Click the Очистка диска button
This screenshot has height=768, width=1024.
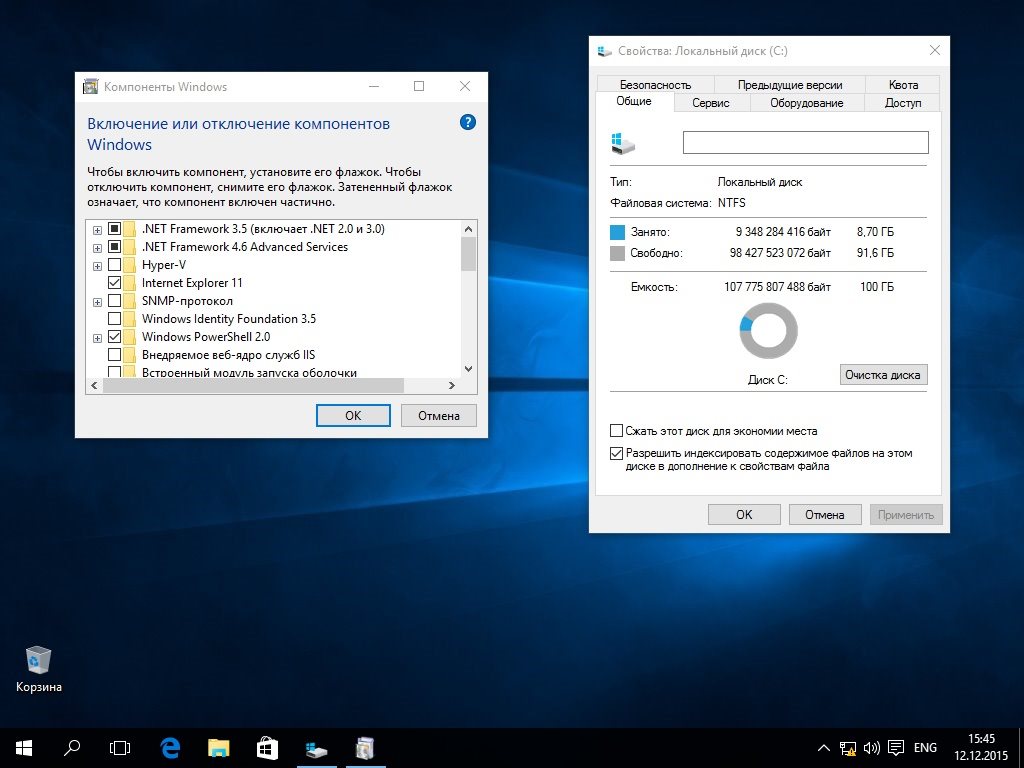point(883,375)
